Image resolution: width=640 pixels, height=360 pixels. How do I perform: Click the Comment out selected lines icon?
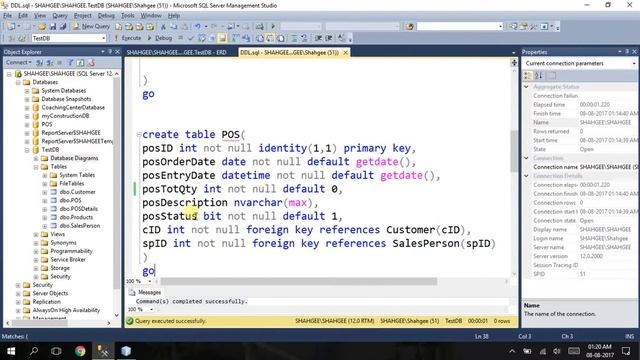coord(293,38)
